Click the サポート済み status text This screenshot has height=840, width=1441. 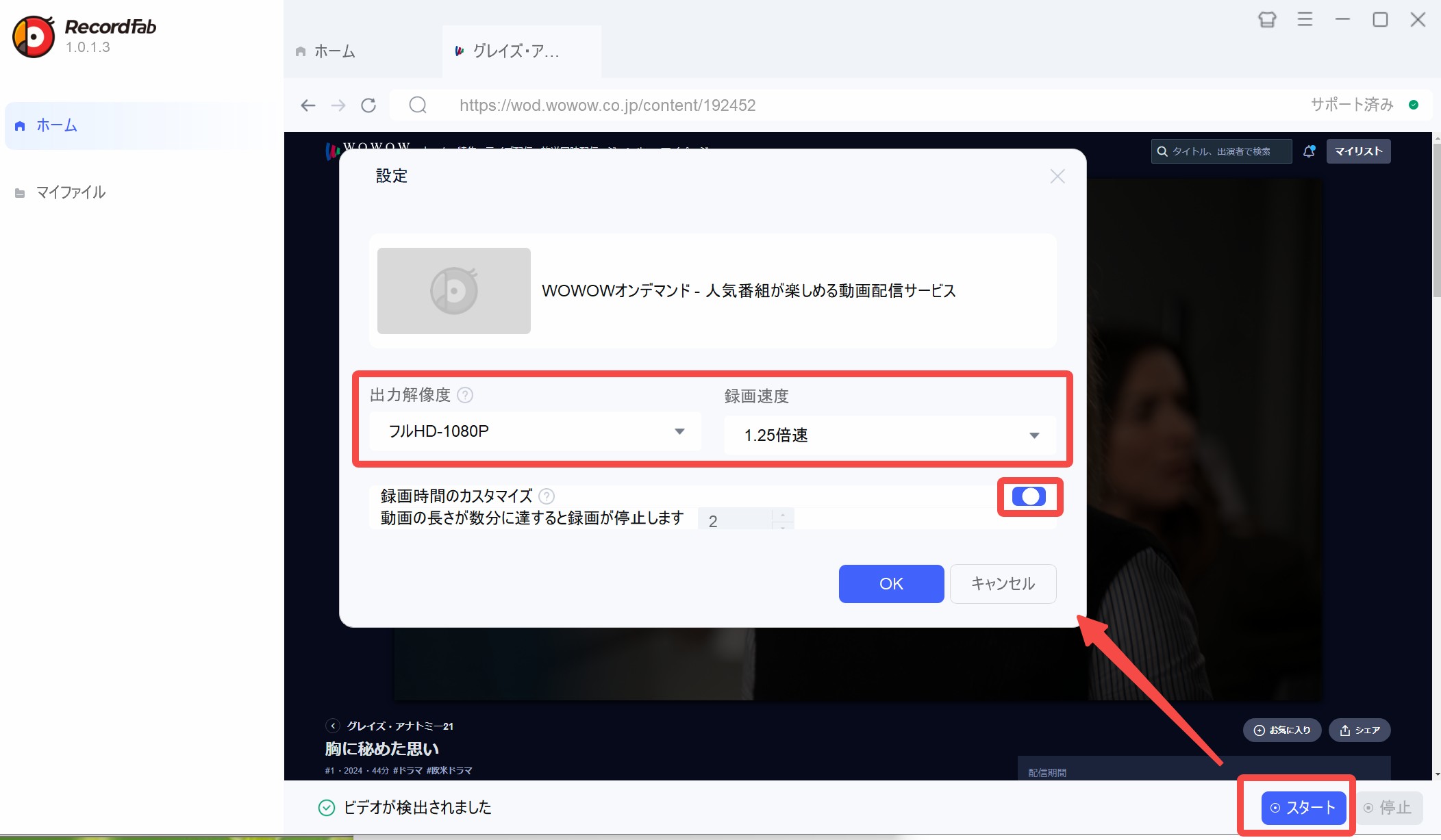point(1352,105)
